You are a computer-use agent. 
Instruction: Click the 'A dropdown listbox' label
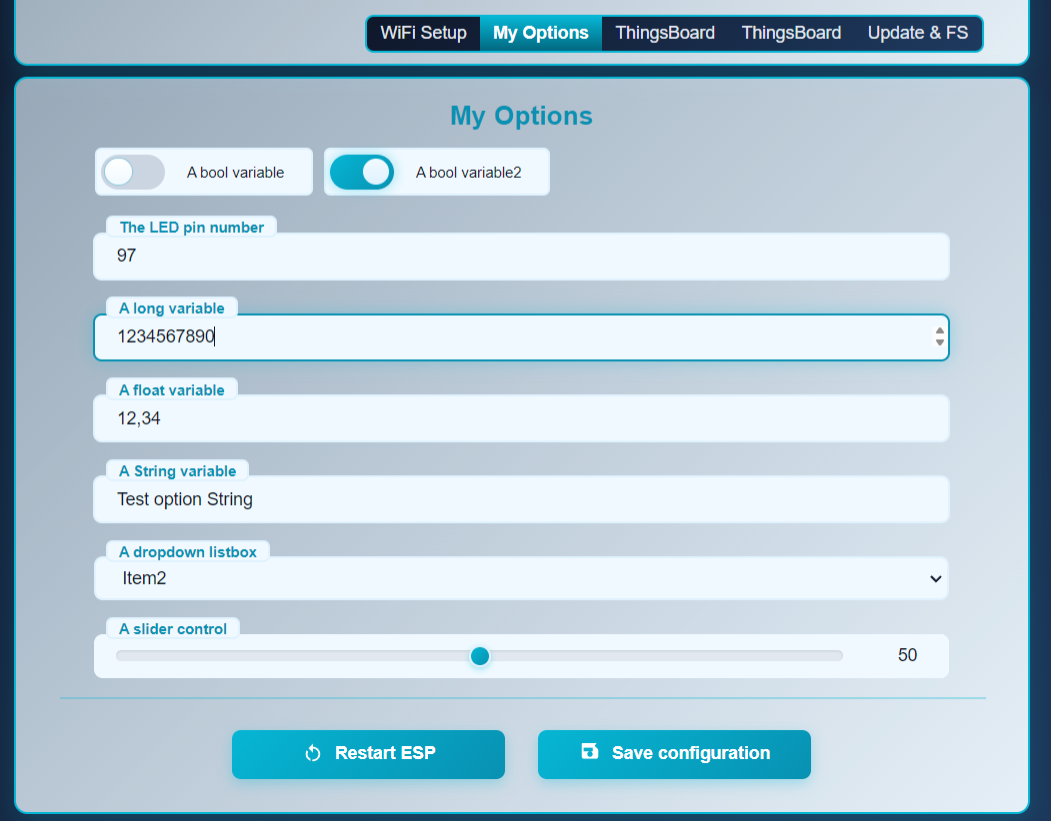coord(188,552)
